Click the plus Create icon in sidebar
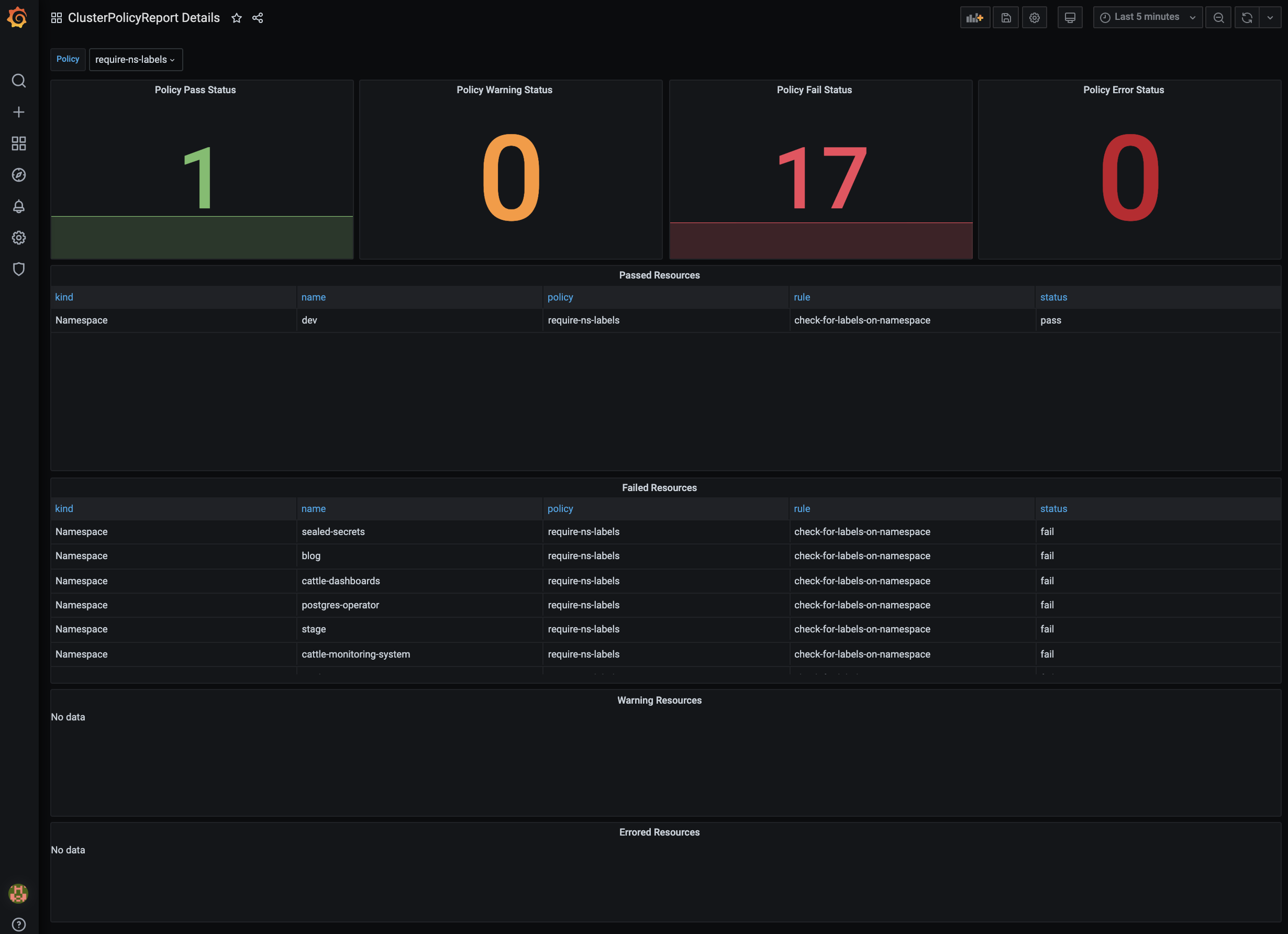 click(x=19, y=112)
